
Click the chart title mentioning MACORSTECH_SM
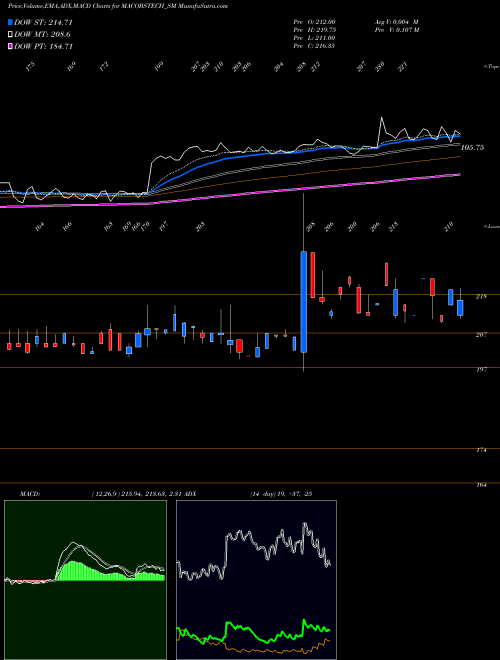click(118, 7)
